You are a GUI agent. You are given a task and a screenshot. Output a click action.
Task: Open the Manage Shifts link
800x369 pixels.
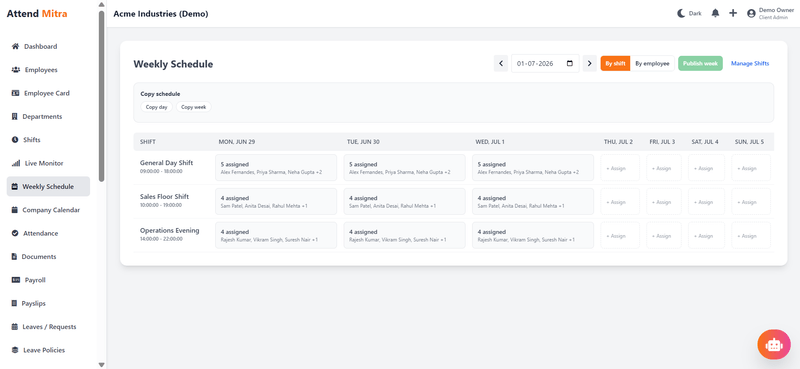[x=749, y=64]
